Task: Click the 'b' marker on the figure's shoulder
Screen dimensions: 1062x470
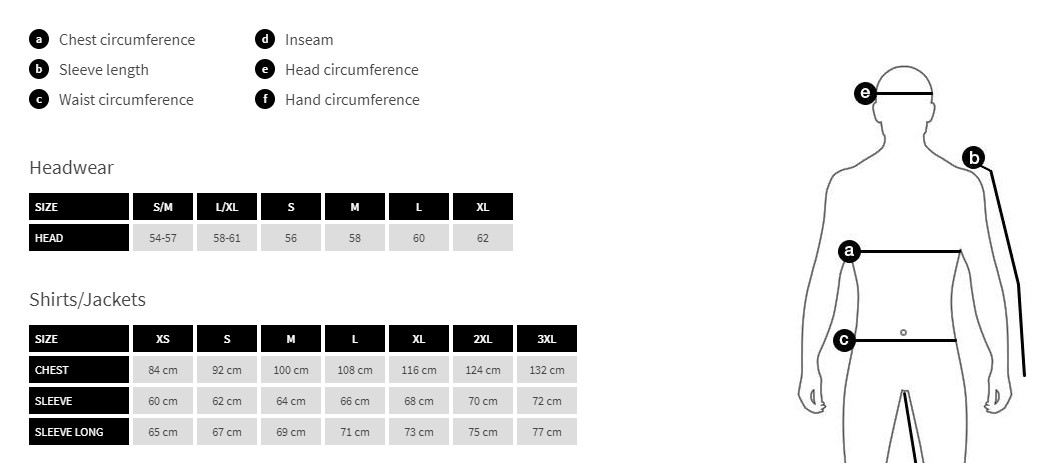Action: click(x=974, y=157)
